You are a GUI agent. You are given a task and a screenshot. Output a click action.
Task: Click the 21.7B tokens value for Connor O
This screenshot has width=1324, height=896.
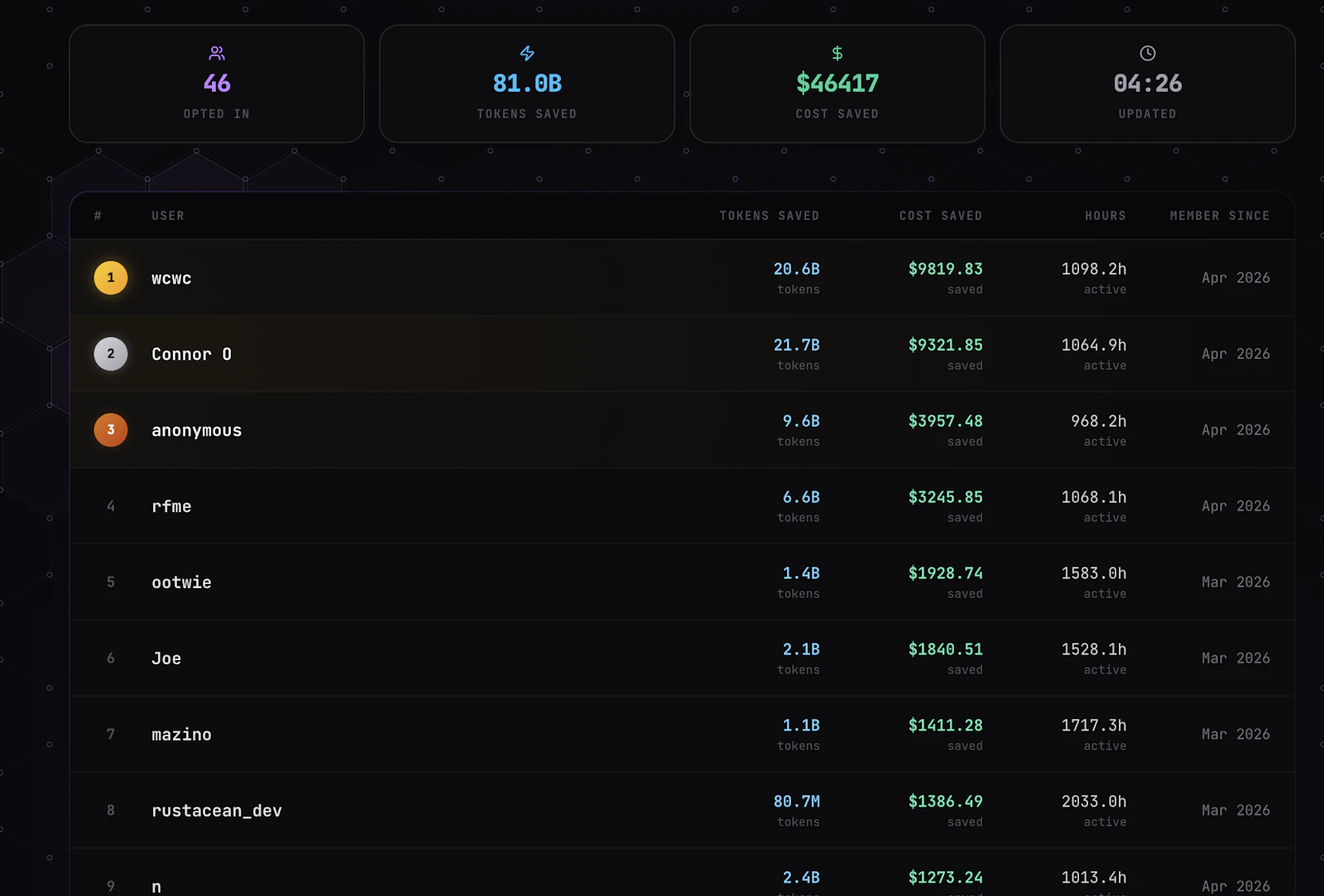[x=797, y=345]
